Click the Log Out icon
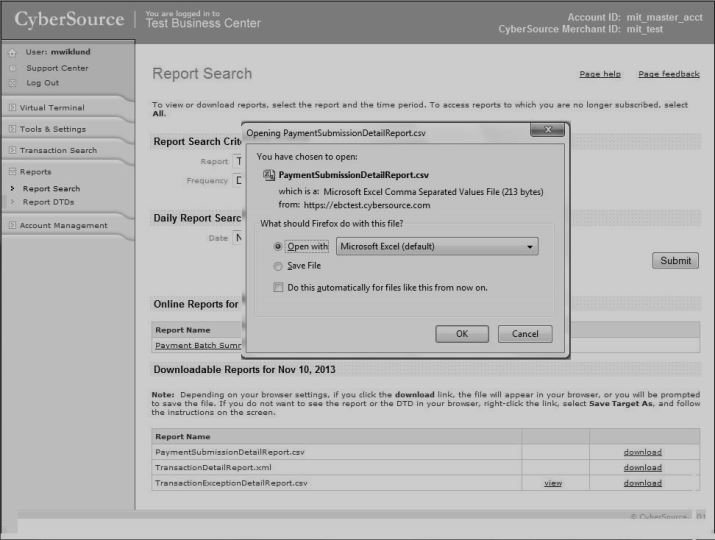 pyautogui.click(x=12, y=83)
